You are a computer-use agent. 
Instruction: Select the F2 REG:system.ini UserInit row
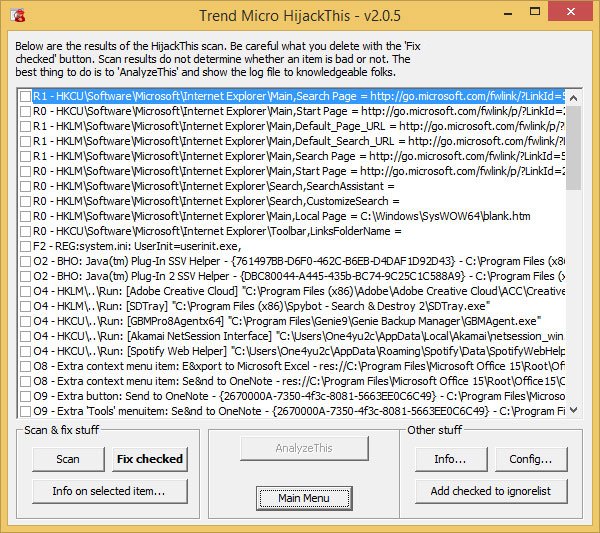[137, 246]
